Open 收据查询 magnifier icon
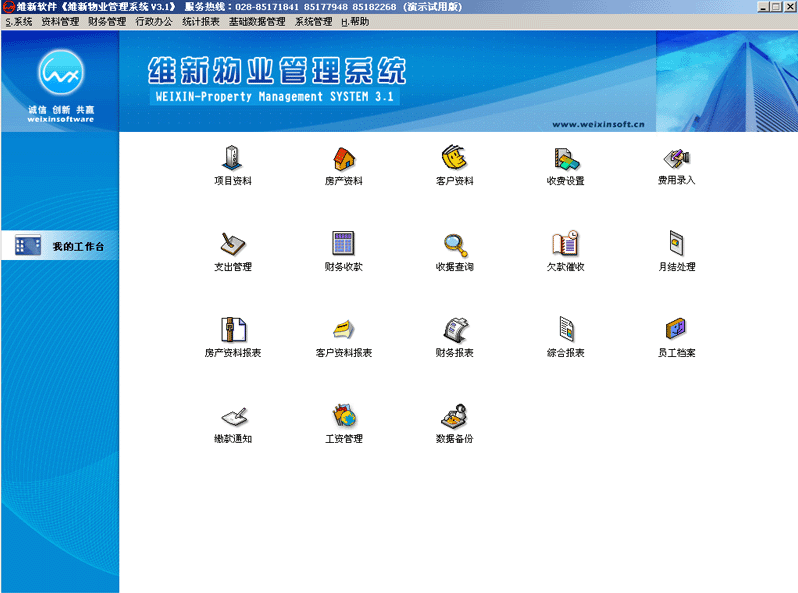Image resolution: width=798 pixels, height=593 pixels. pyautogui.click(x=455, y=245)
